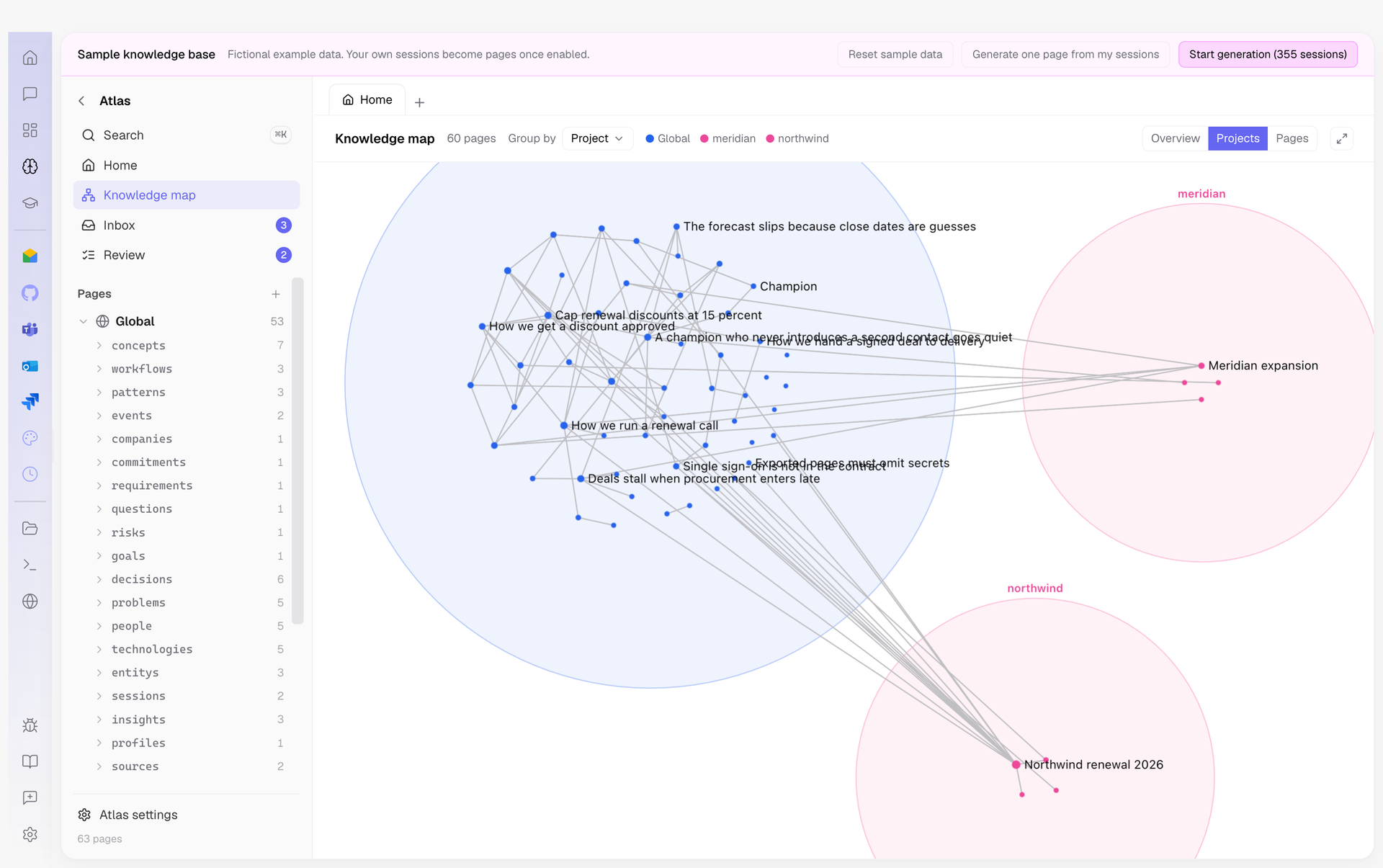Viewport: 1383px width, 868px height.
Task: Open the settings gear at rail bottom
Action: 30,834
